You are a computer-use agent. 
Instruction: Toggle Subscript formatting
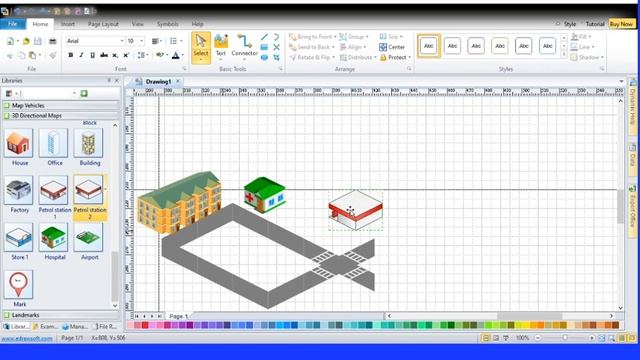point(115,55)
